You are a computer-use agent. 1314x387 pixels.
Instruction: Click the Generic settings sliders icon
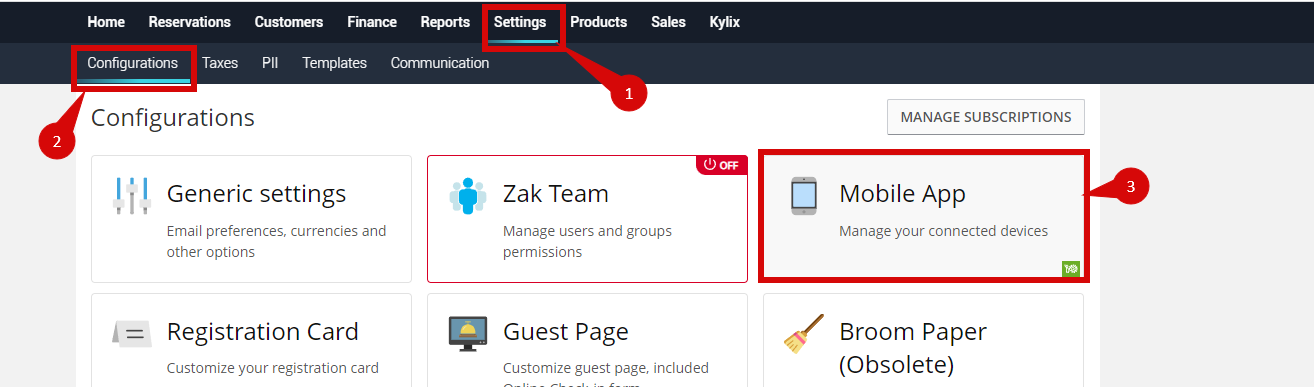(x=131, y=196)
